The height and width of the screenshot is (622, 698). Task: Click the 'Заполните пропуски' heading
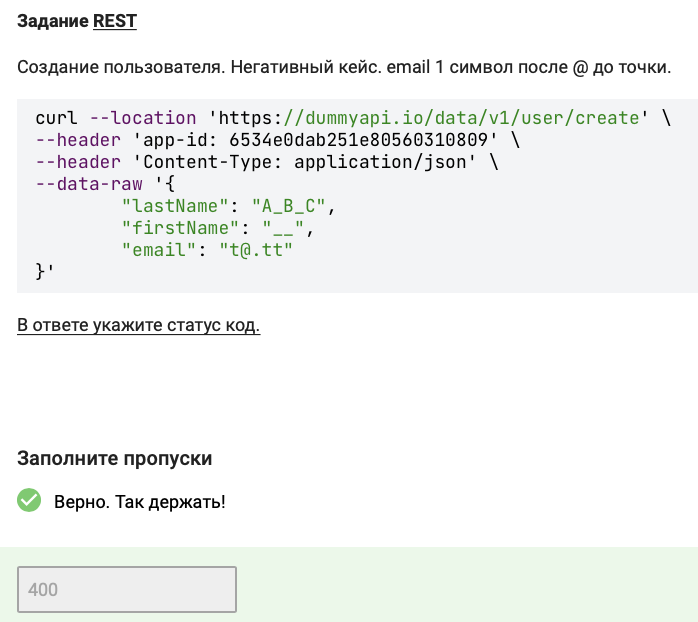click(114, 458)
